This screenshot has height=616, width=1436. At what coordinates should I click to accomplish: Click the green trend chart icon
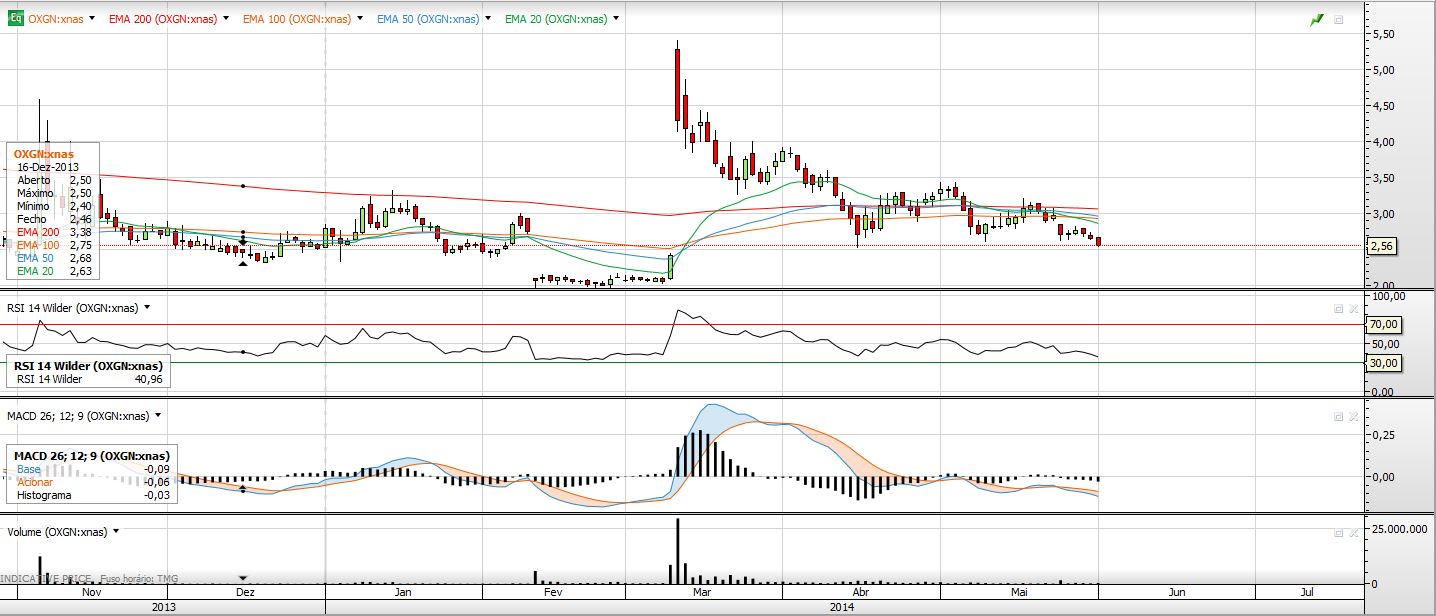[x=1317, y=20]
